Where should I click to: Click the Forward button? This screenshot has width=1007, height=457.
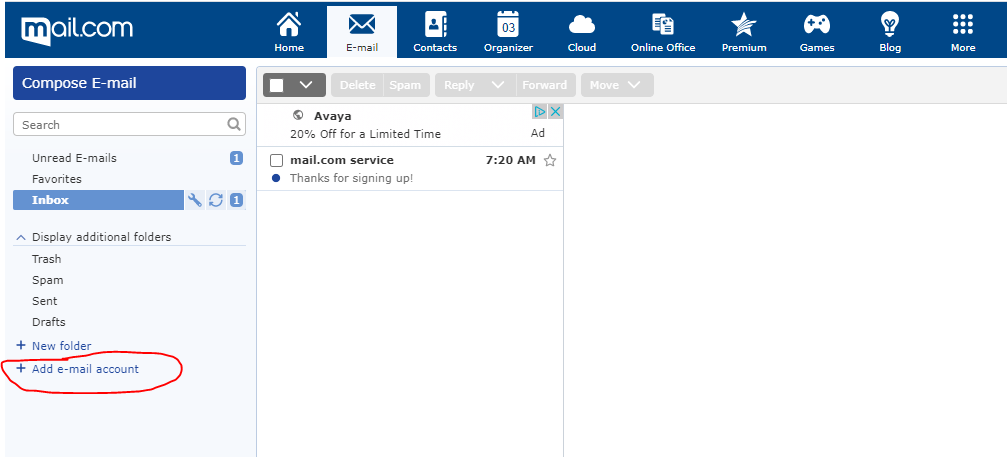[x=545, y=85]
